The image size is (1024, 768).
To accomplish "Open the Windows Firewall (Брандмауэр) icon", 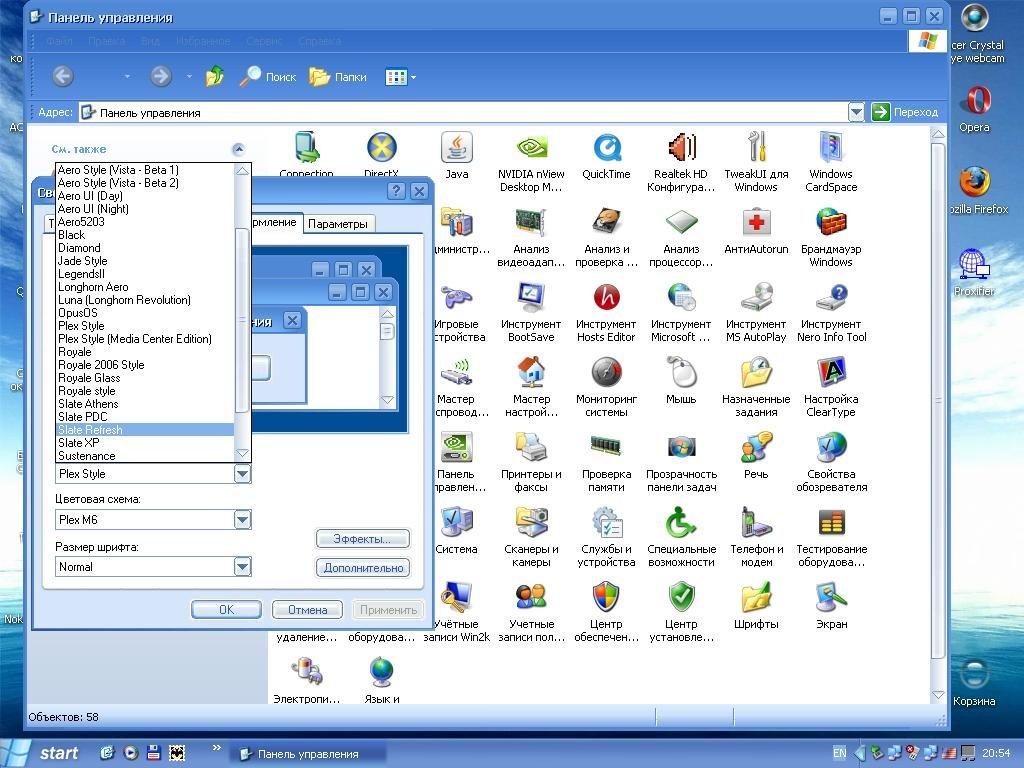I will [x=831, y=223].
